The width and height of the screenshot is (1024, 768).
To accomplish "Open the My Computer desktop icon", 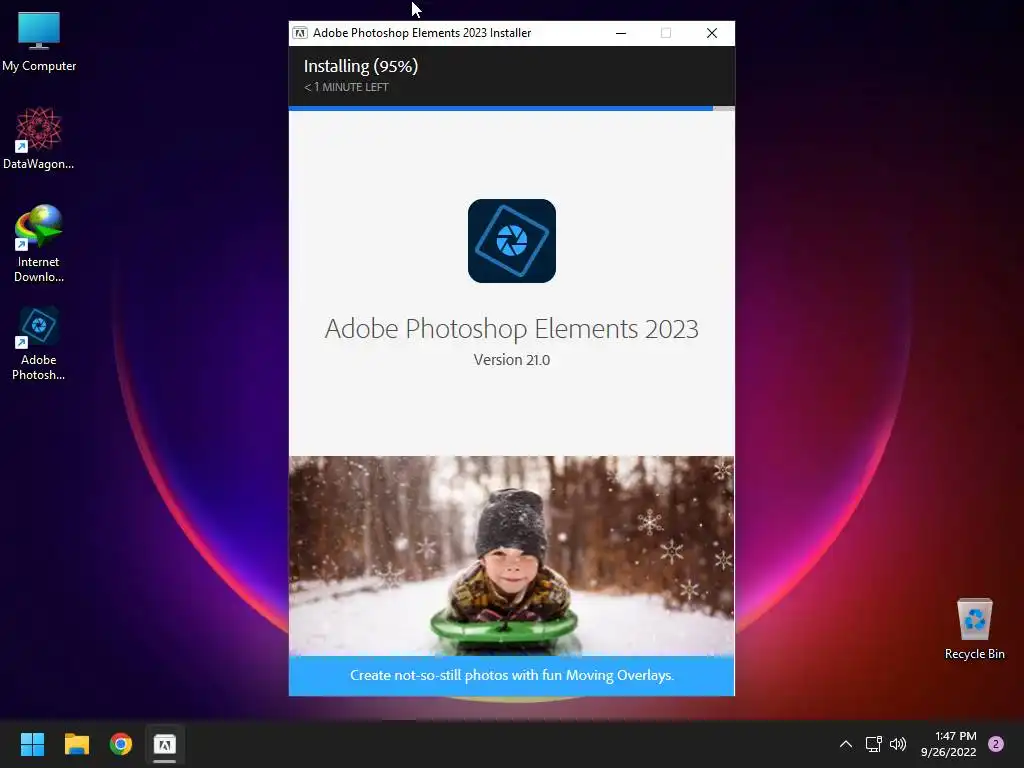I will [x=39, y=42].
